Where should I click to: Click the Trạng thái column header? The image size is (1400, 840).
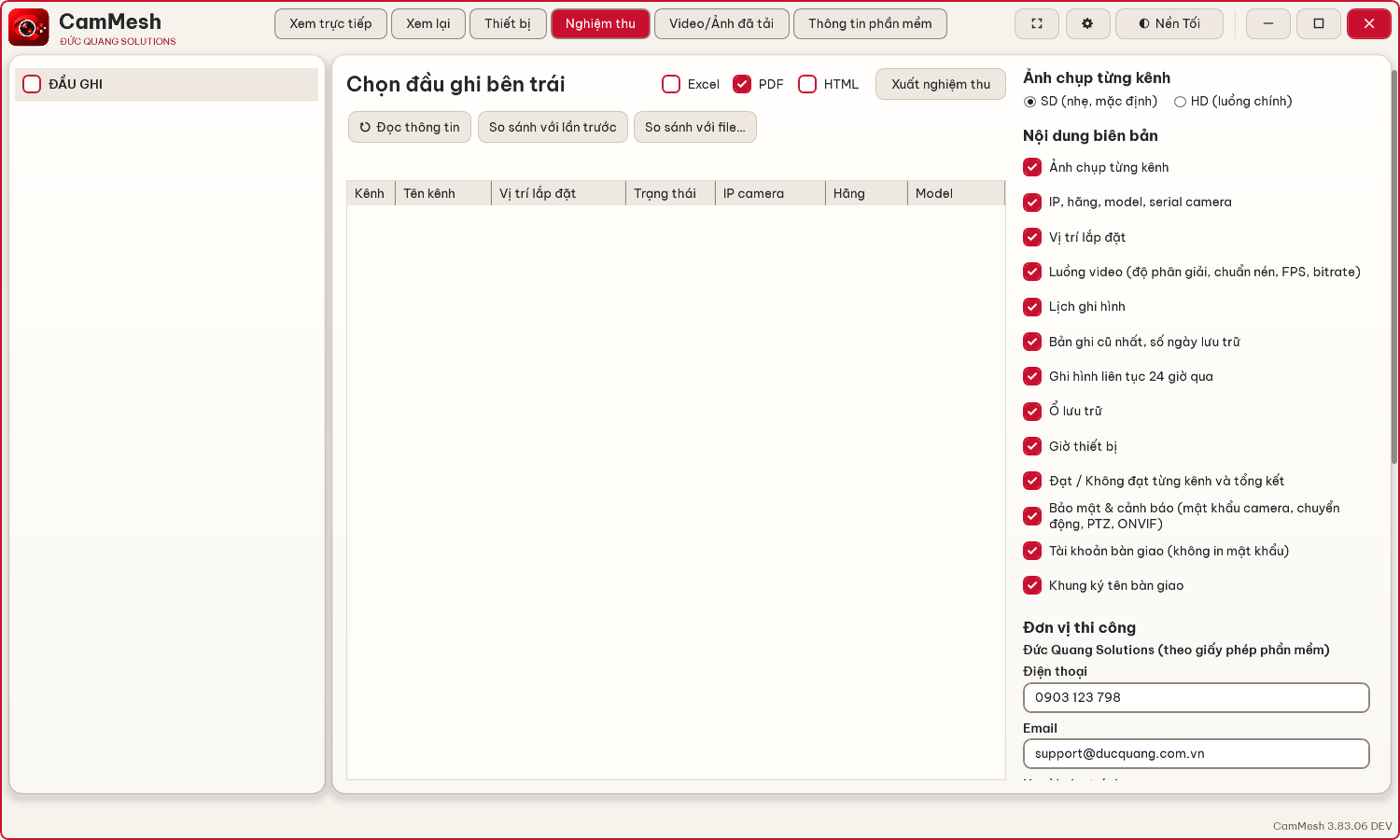[x=670, y=193]
